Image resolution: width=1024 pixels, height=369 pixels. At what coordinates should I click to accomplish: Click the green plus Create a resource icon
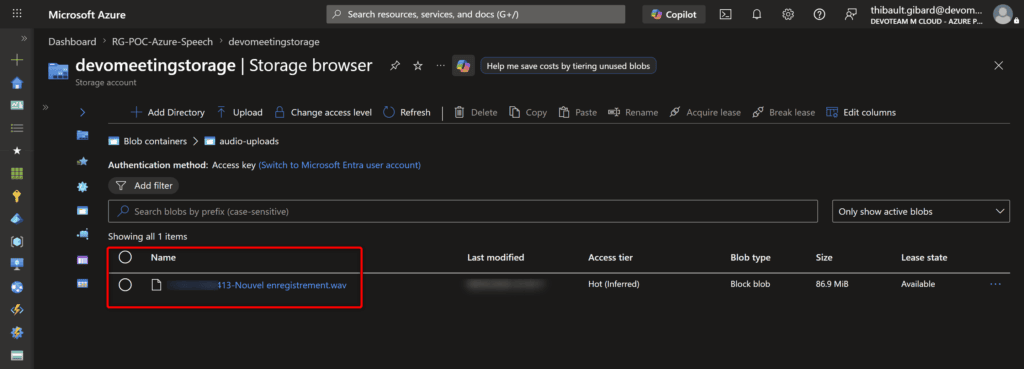click(18, 60)
